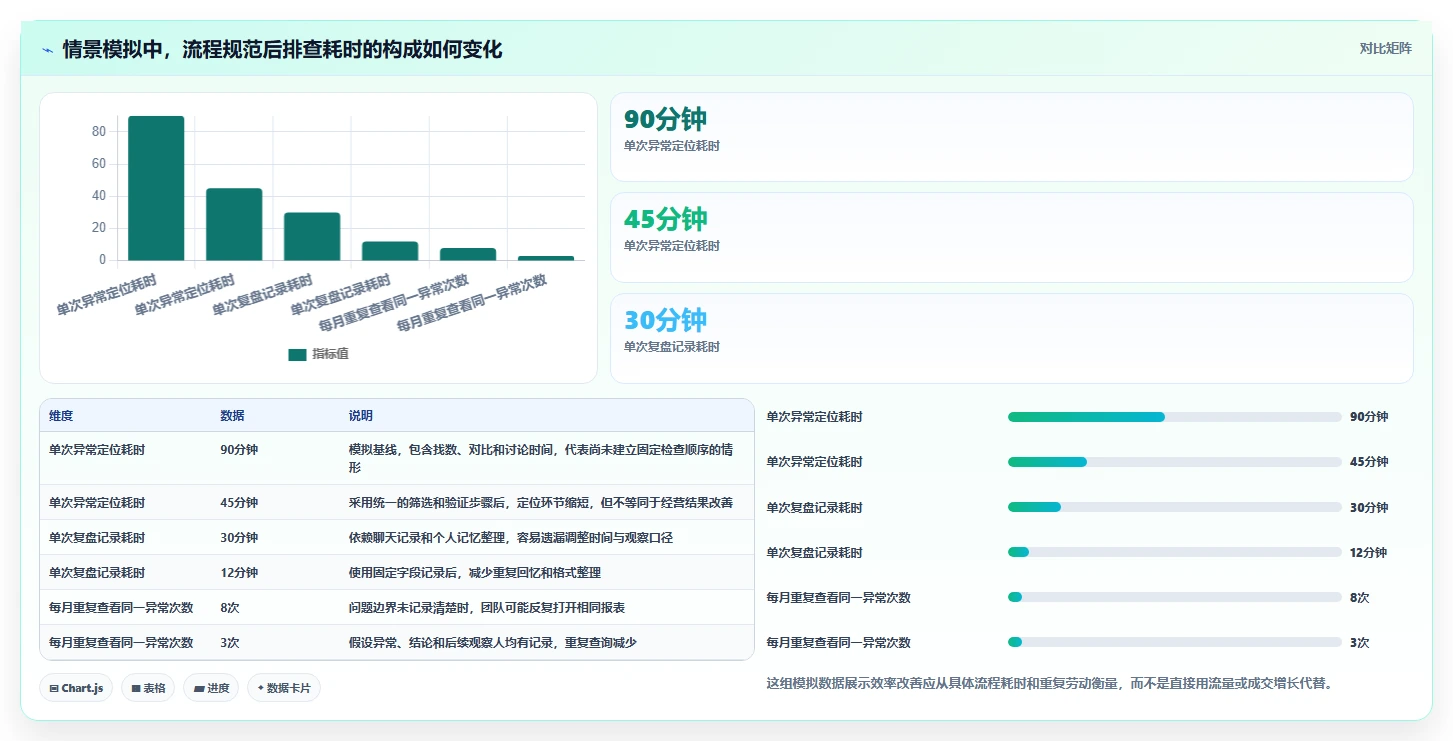Screen dimensions: 1453x741
Task: Click the progress bar ending at 8次
Action: pos(1175,597)
